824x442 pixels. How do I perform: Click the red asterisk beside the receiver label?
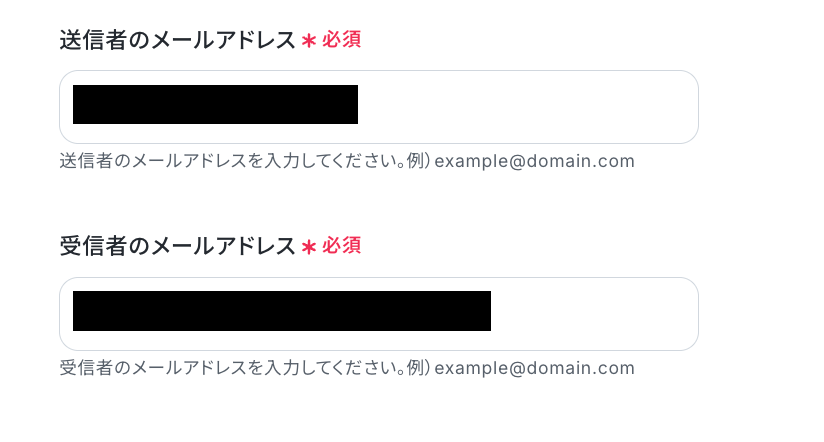(309, 247)
